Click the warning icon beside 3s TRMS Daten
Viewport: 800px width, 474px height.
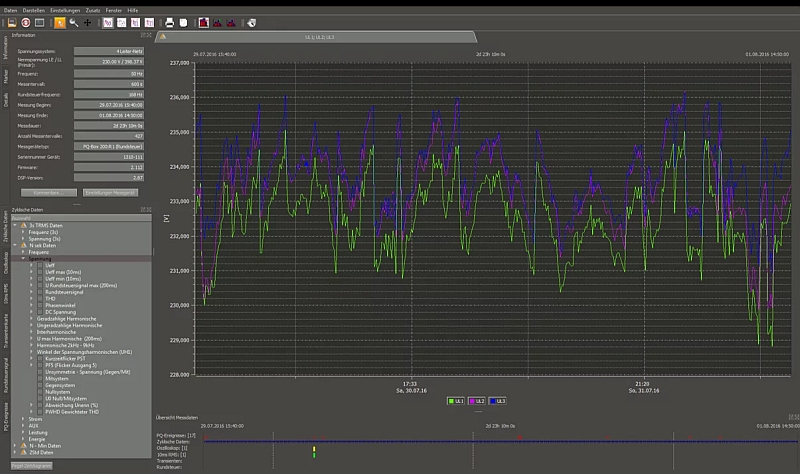[x=23, y=225]
